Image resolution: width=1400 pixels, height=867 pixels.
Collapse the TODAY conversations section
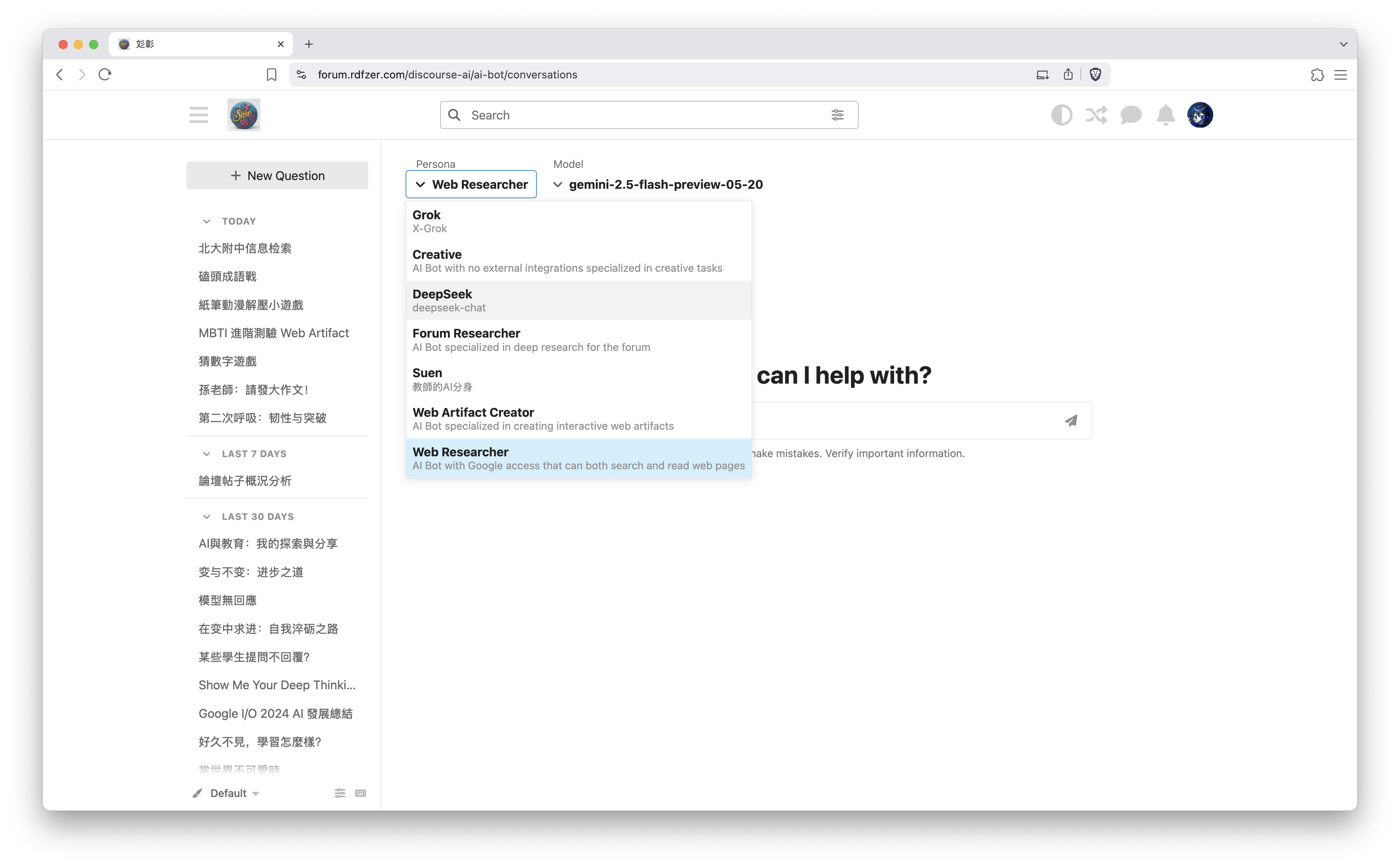(x=207, y=222)
